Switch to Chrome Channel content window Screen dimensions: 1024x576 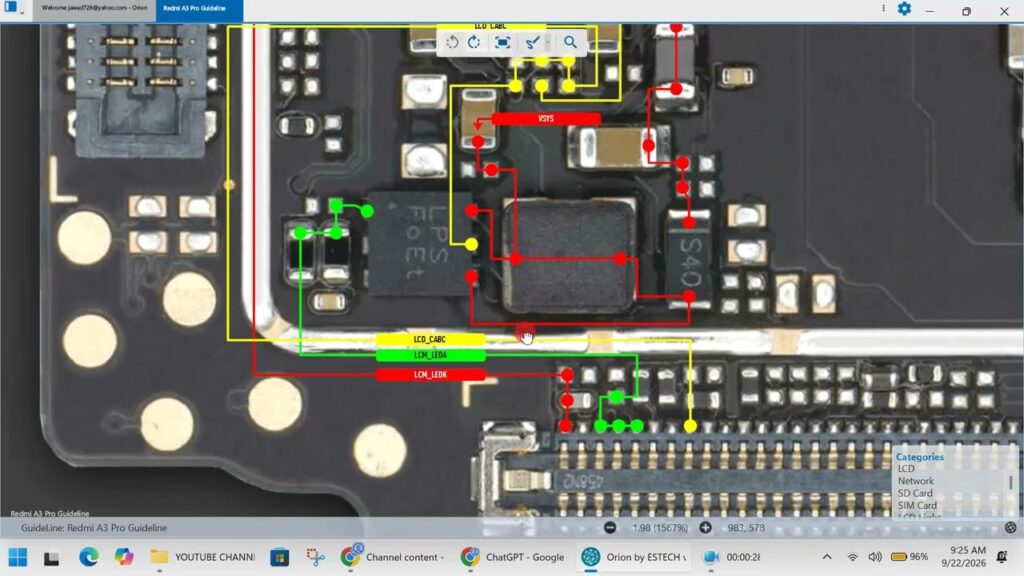[393, 557]
